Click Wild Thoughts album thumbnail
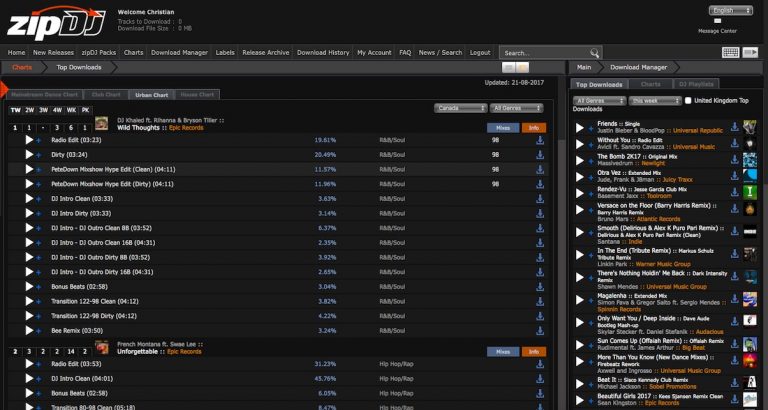Image resolution: width=768 pixels, height=410 pixels. pos(101,123)
